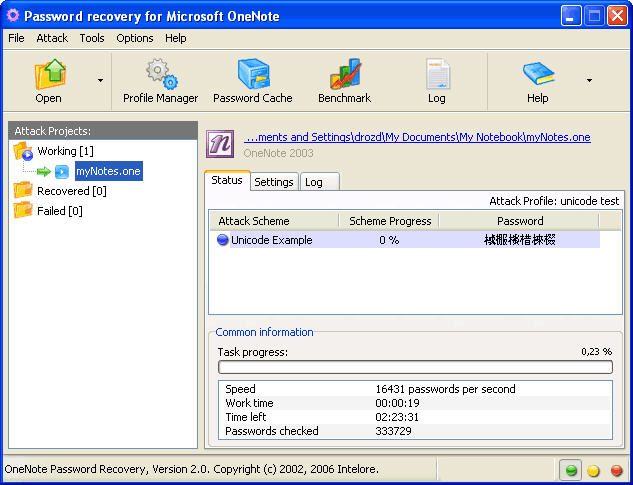Expand the dropdown arrow next to Open
The width and height of the screenshot is (633, 485).
coord(100,80)
